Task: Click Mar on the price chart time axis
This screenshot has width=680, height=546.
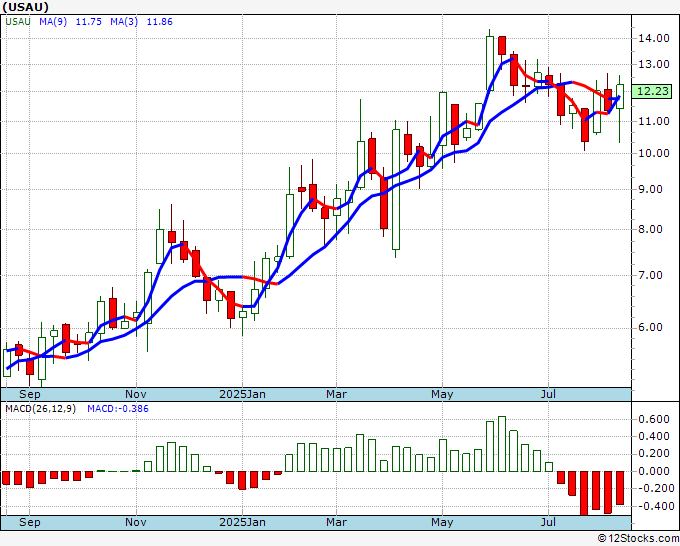Action: (x=337, y=394)
